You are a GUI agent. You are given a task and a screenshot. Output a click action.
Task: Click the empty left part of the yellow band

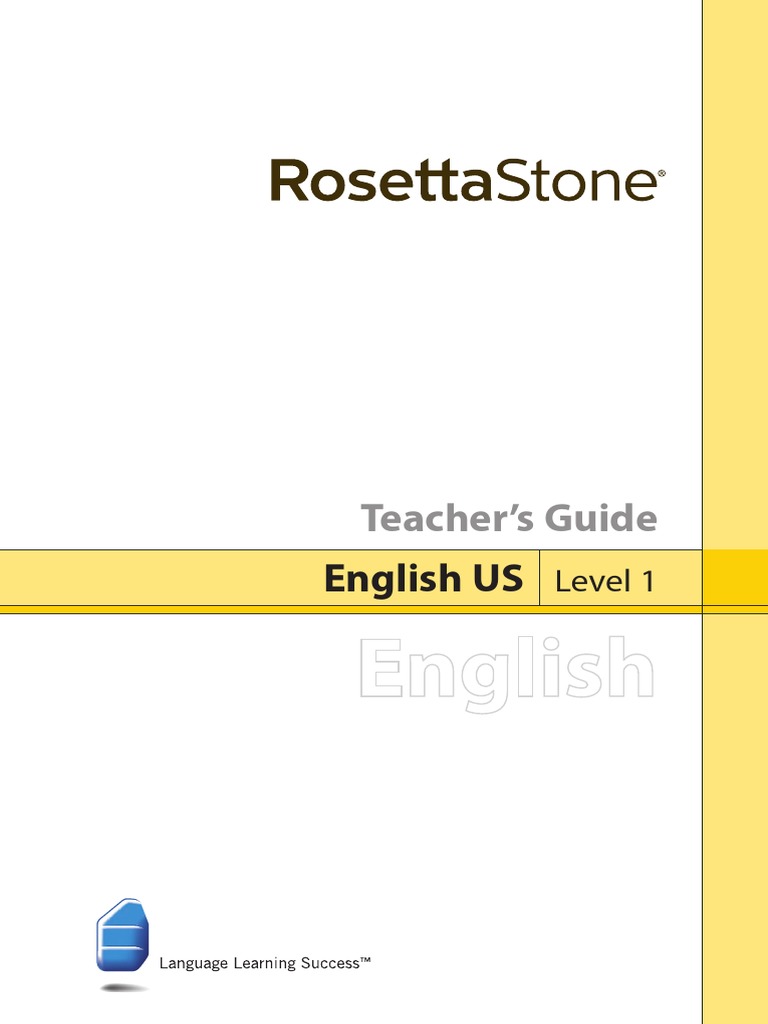[x=150, y=578]
